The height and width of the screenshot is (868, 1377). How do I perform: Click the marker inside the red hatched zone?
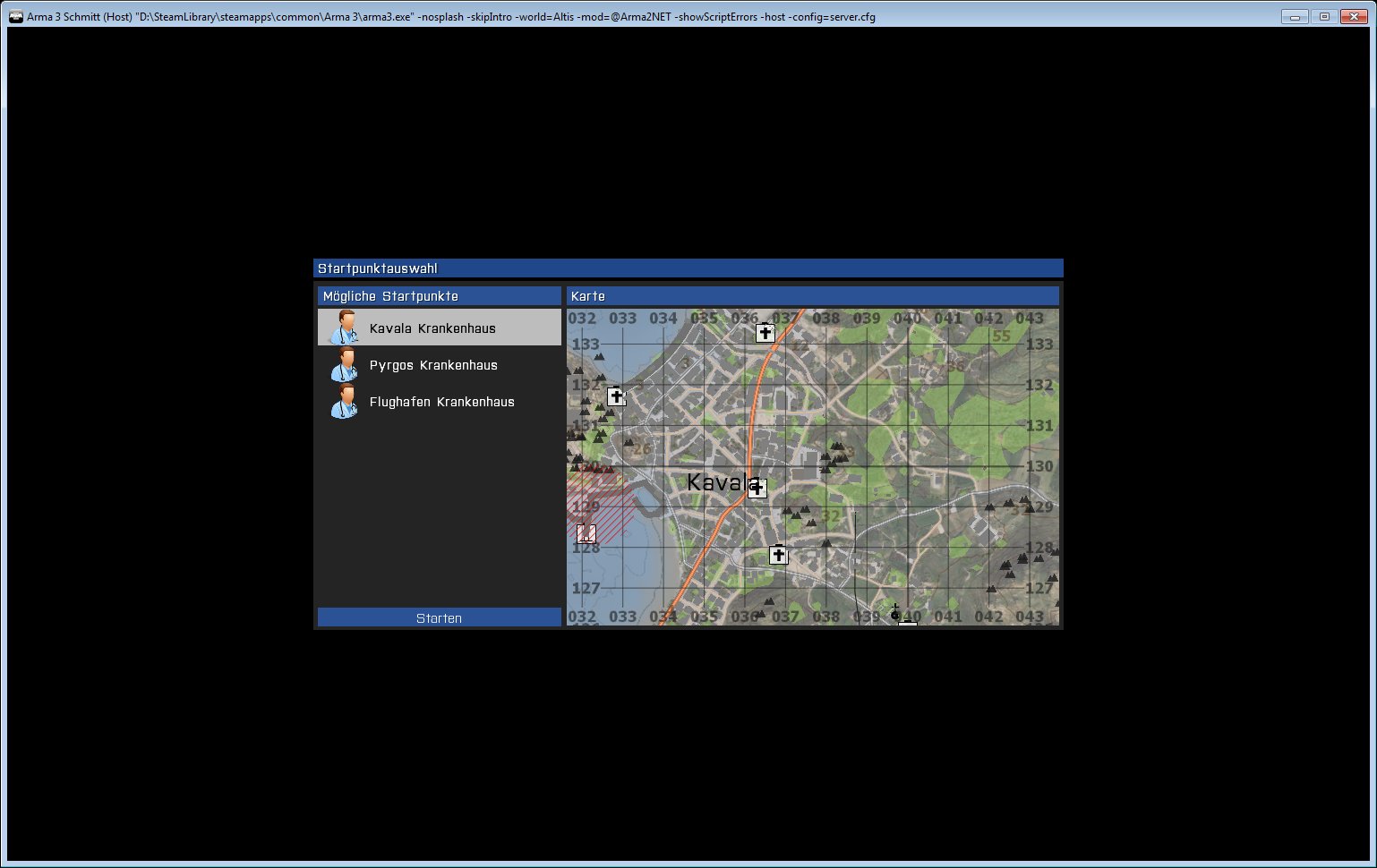pyautogui.click(x=586, y=533)
